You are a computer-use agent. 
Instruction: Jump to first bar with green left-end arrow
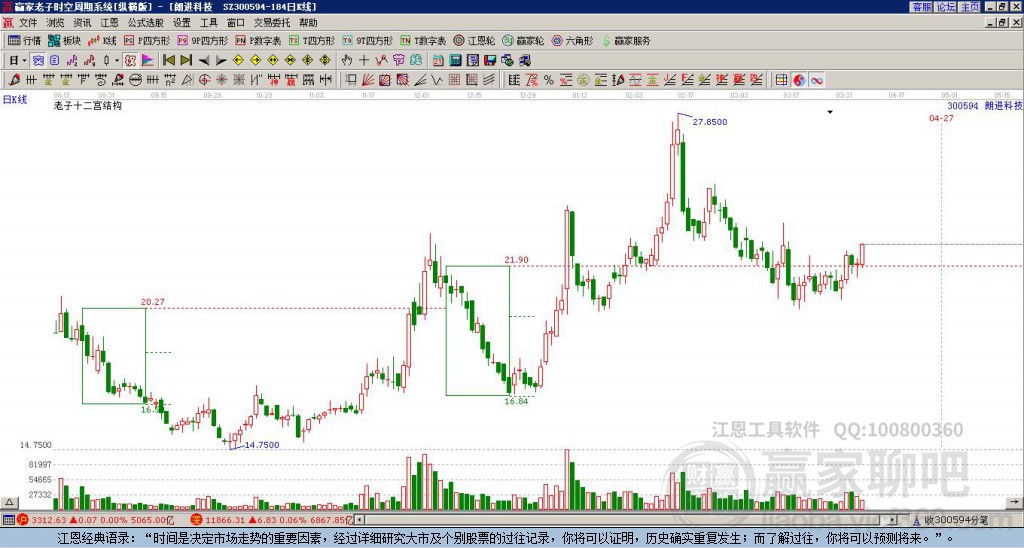click(x=168, y=60)
